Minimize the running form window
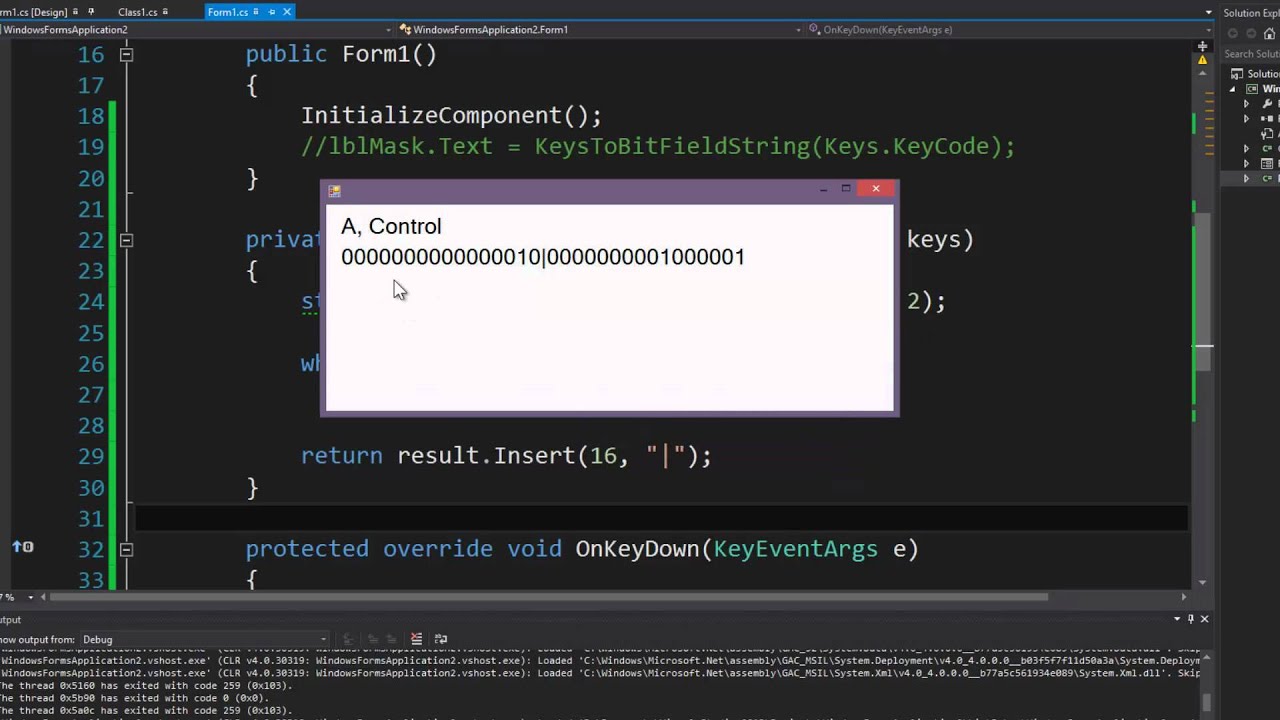Viewport: 1280px width, 720px height. pos(823,188)
